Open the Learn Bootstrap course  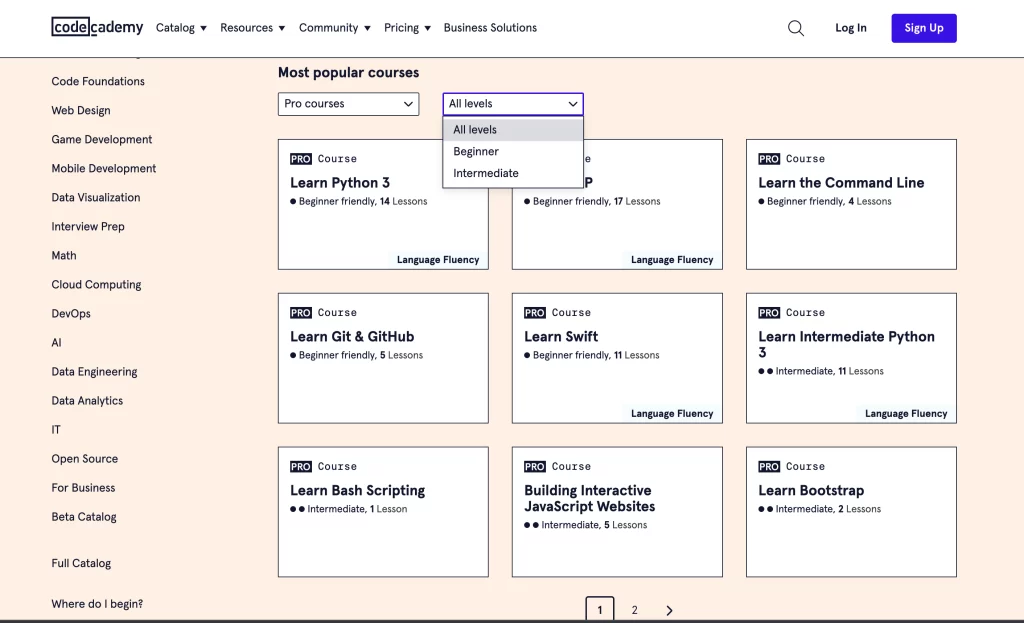pos(851,512)
